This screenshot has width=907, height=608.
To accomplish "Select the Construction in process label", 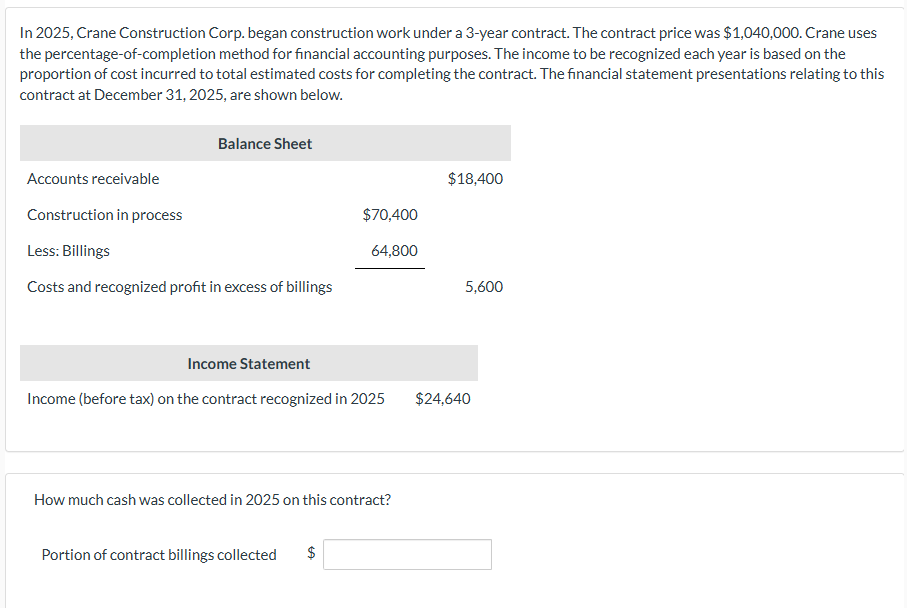I will [x=105, y=215].
